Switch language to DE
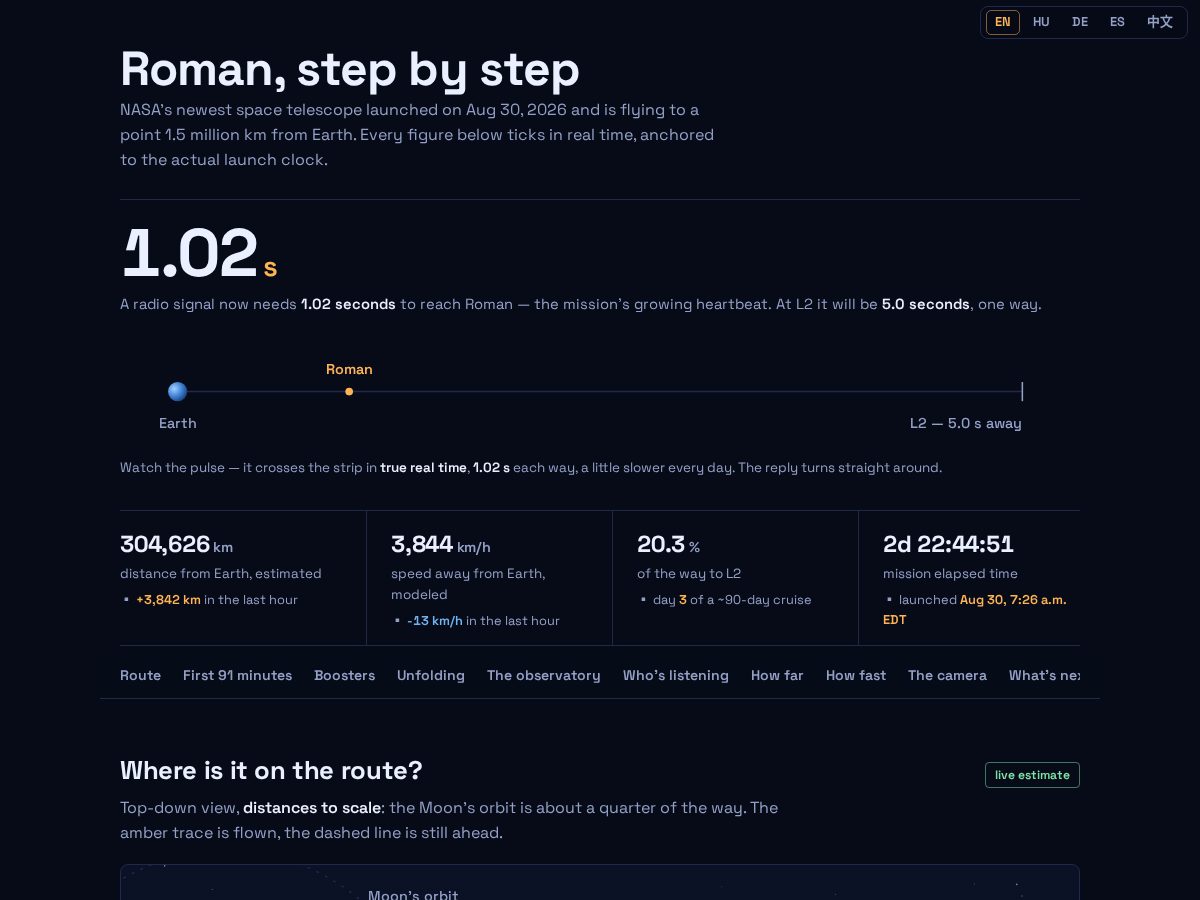The image size is (1200, 900). [1080, 22]
